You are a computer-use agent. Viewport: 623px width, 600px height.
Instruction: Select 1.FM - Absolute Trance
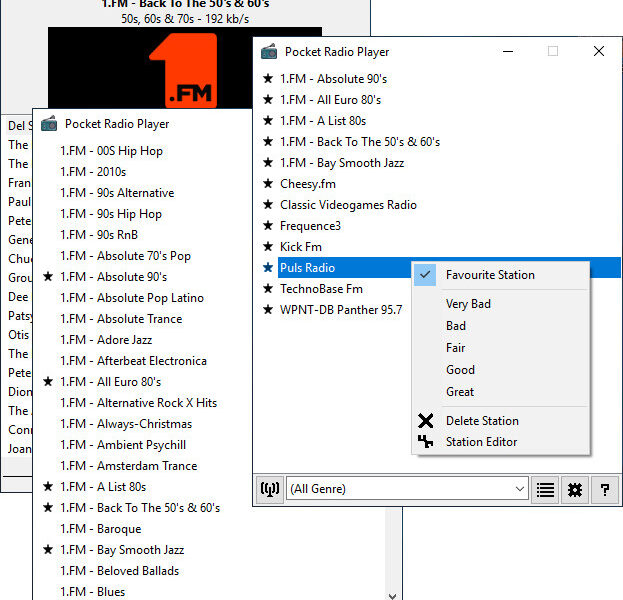[121, 319]
